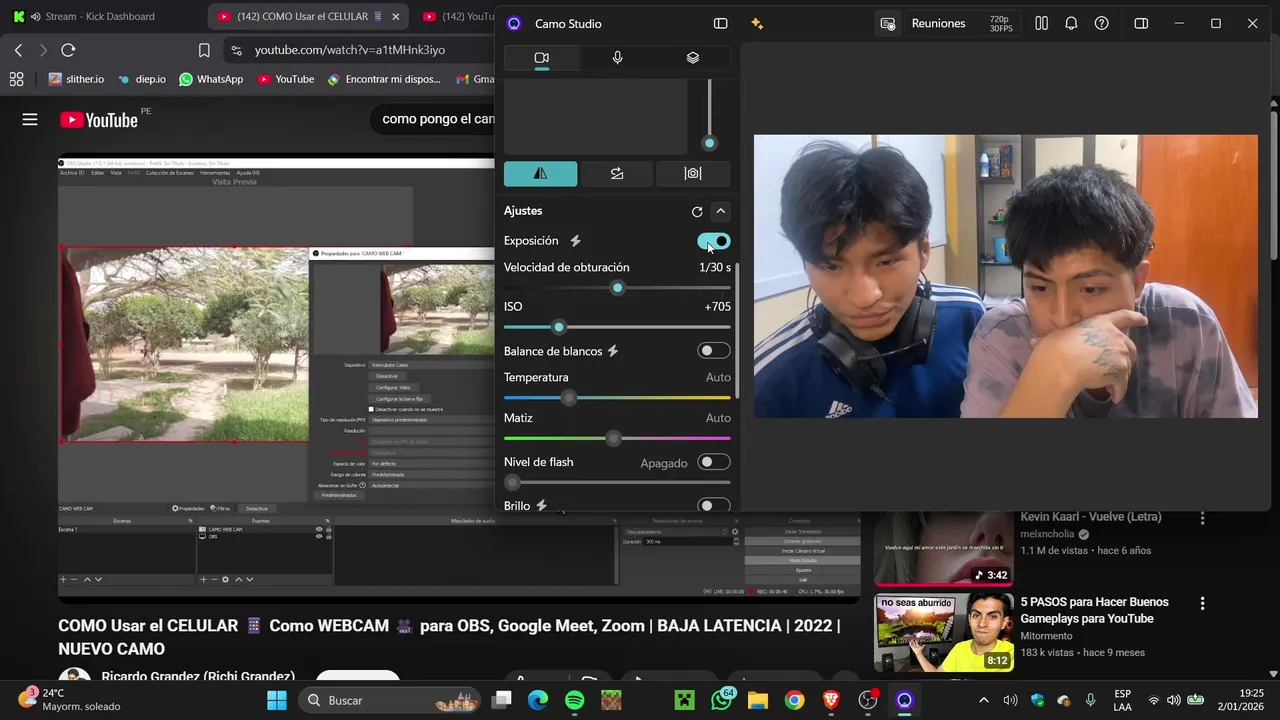Show hidden system tray icons
1280x720 pixels.
tap(983, 700)
